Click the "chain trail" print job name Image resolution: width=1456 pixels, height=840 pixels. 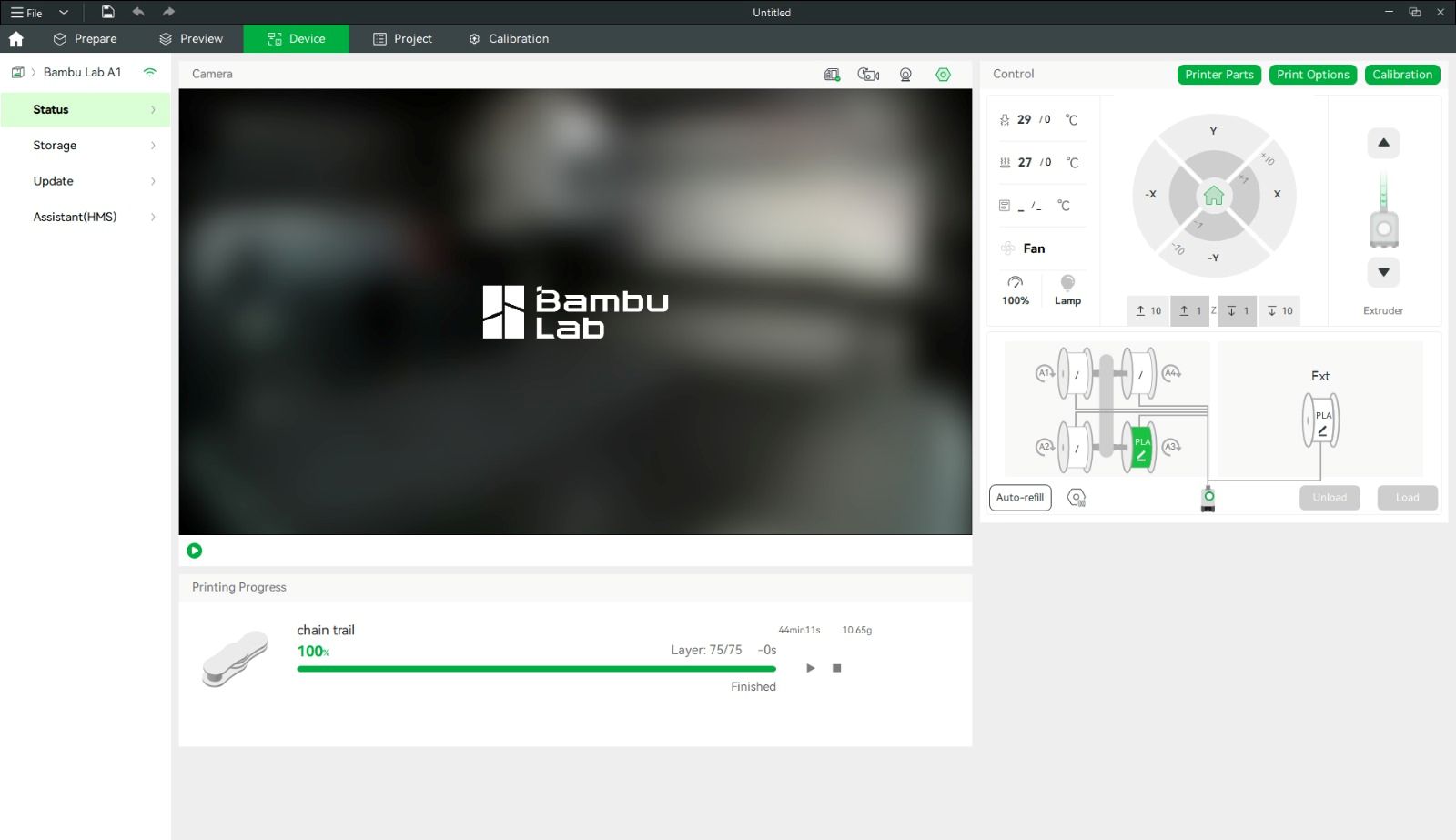(x=326, y=630)
